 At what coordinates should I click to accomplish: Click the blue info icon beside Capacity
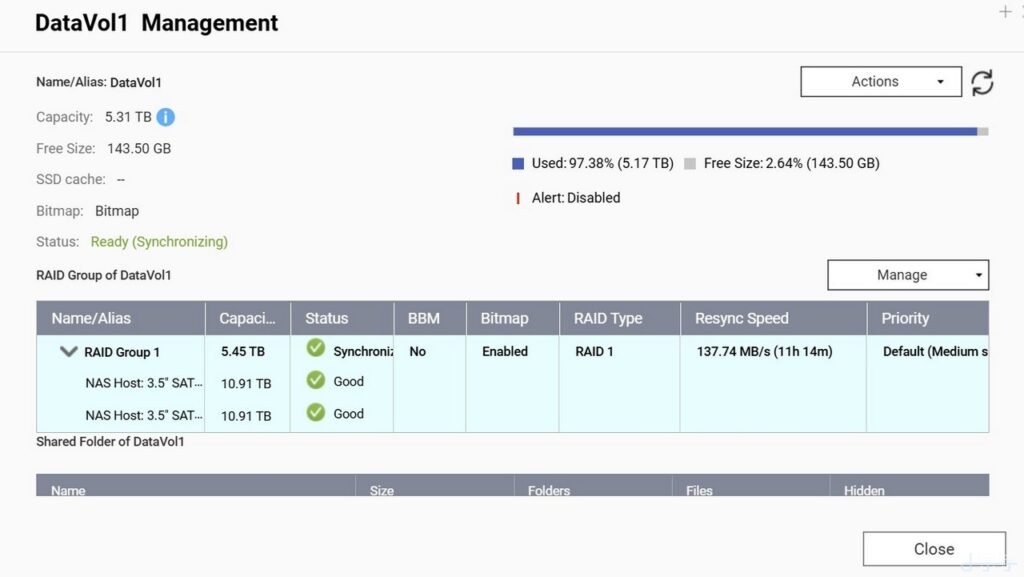pos(166,117)
